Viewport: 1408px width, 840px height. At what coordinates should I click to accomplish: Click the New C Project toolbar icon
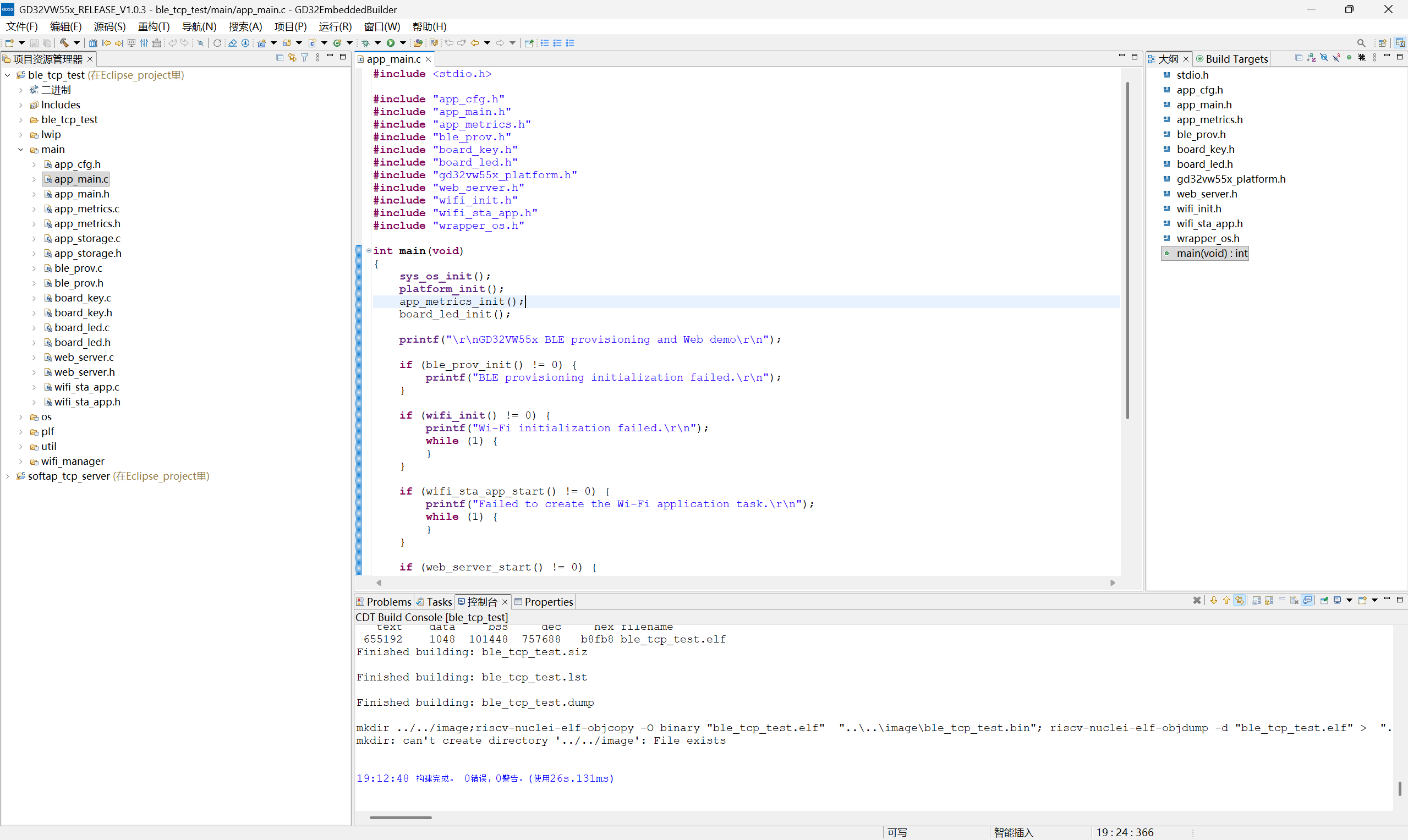(261, 43)
